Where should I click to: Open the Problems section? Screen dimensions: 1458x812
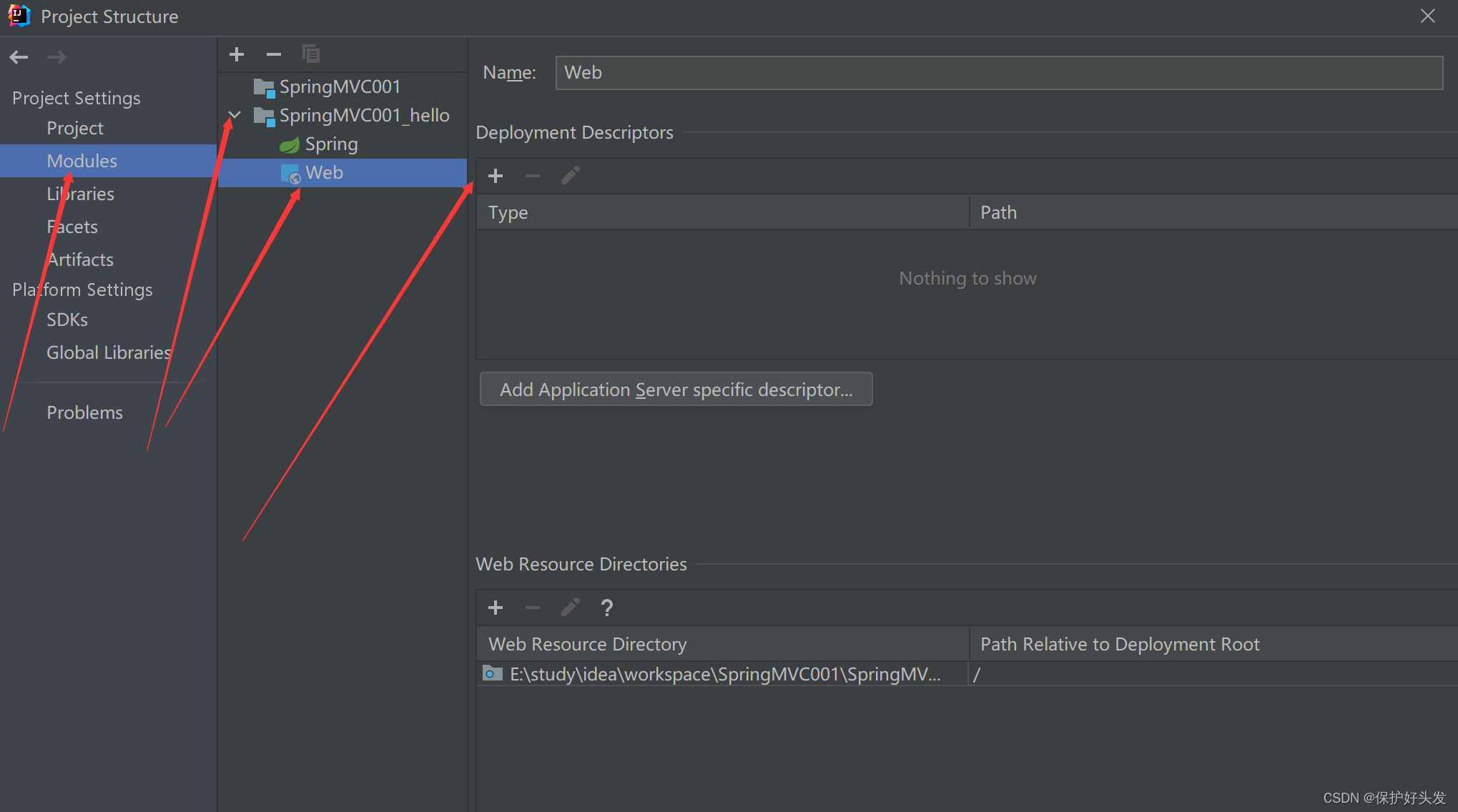click(x=84, y=413)
